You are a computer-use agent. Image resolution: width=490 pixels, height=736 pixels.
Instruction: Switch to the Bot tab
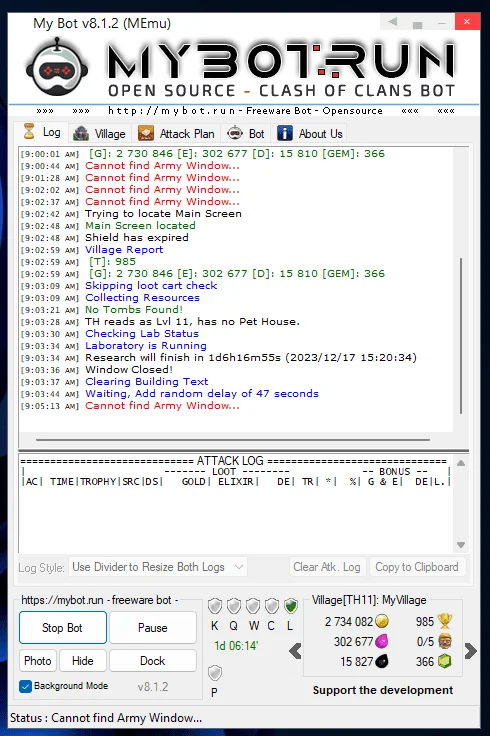[x=245, y=134]
